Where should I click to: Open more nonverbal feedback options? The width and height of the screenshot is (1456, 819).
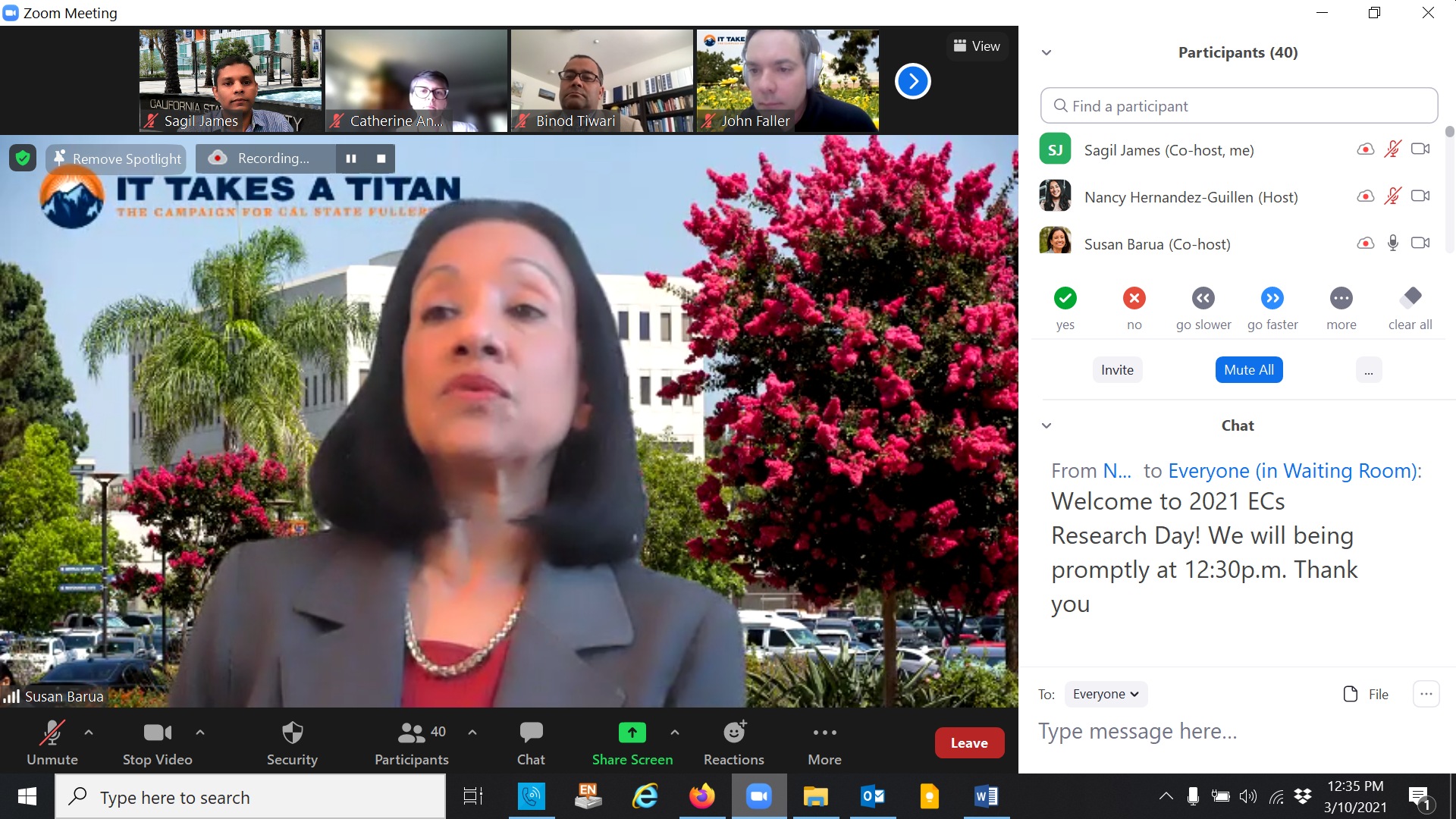click(1341, 298)
